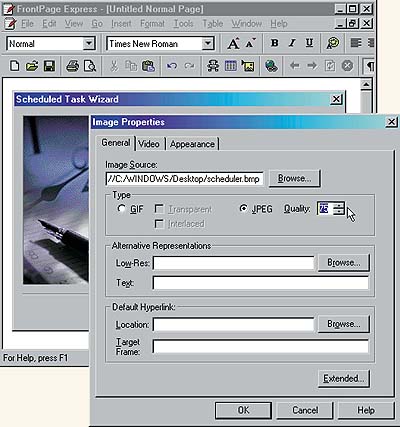This screenshot has height=427, width=400.
Task: Click the Extended button
Action: tap(344, 378)
